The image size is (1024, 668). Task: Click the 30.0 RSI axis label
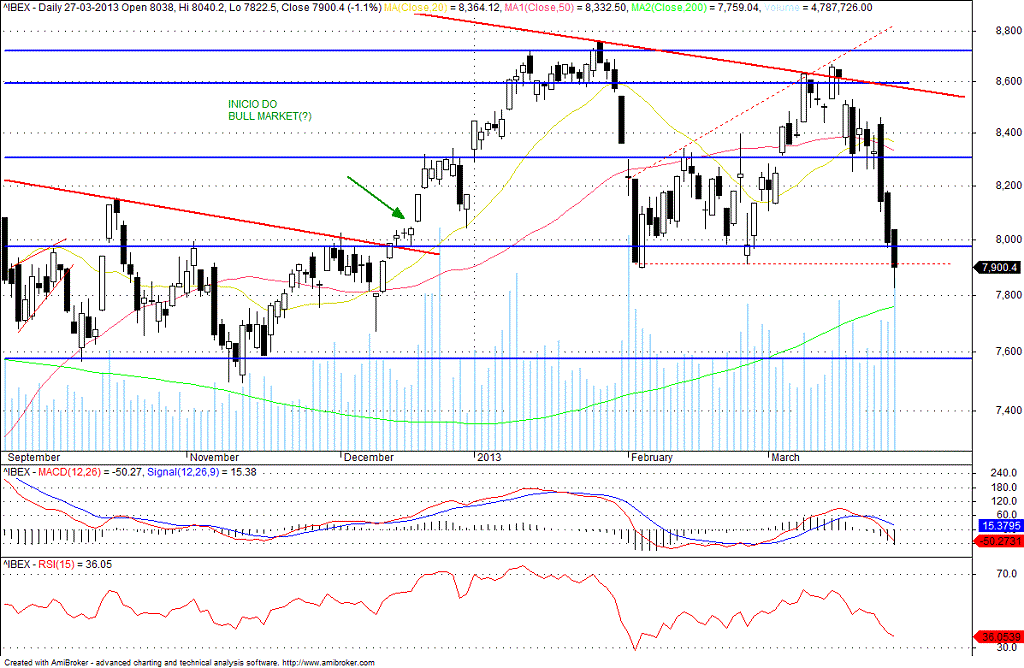1006,648
